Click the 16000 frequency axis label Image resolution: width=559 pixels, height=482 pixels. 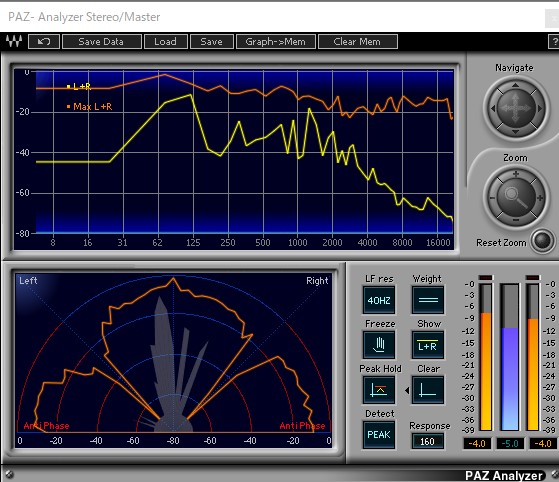pyautogui.click(x=438, y=243)
